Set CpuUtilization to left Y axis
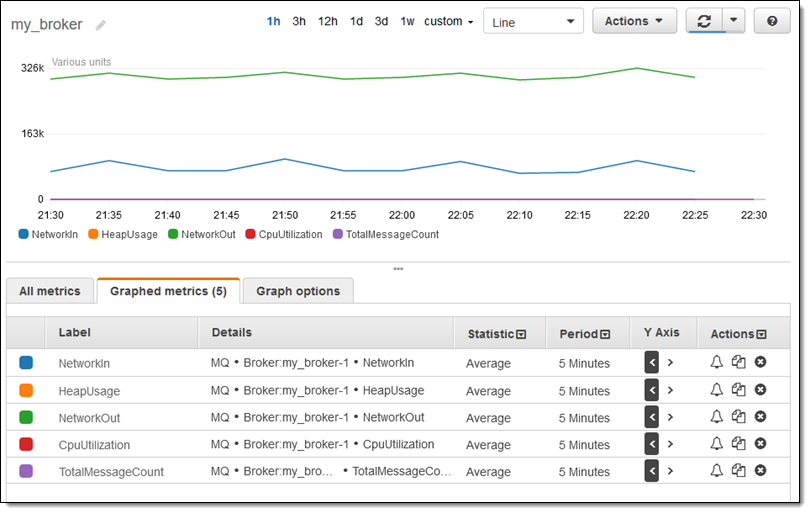 pyautogui.click(x=652, y=443)
